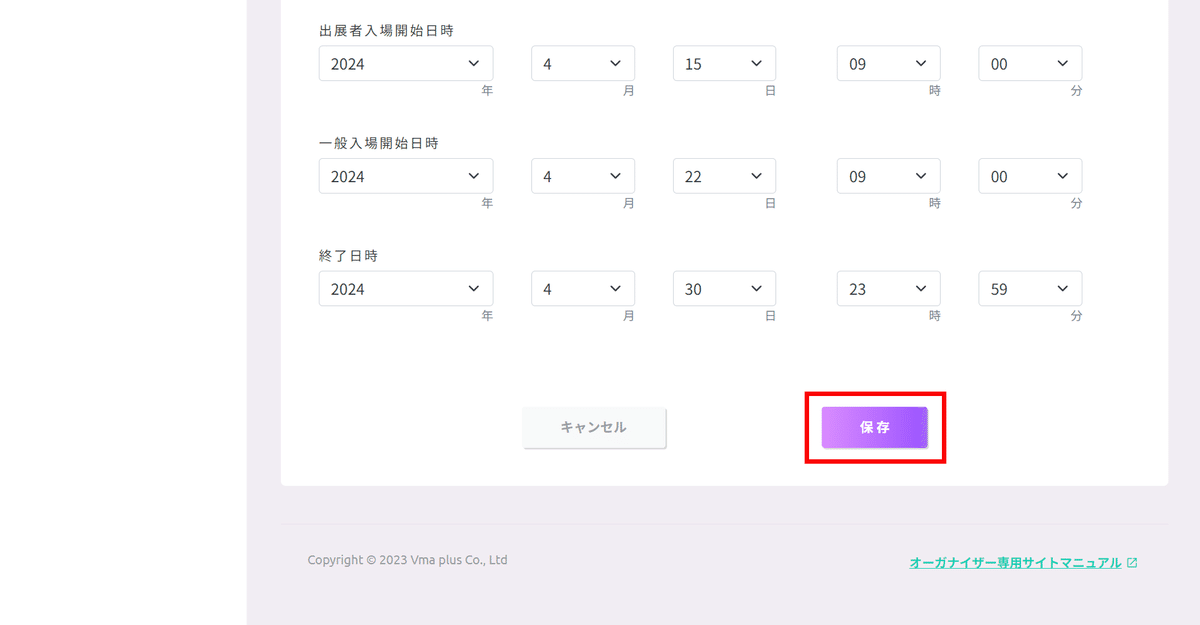This screenshot has width=1200, height=625.
Task: Open the 終了日時 hour dropdown showing 23
Action: (x=889, y=289)
